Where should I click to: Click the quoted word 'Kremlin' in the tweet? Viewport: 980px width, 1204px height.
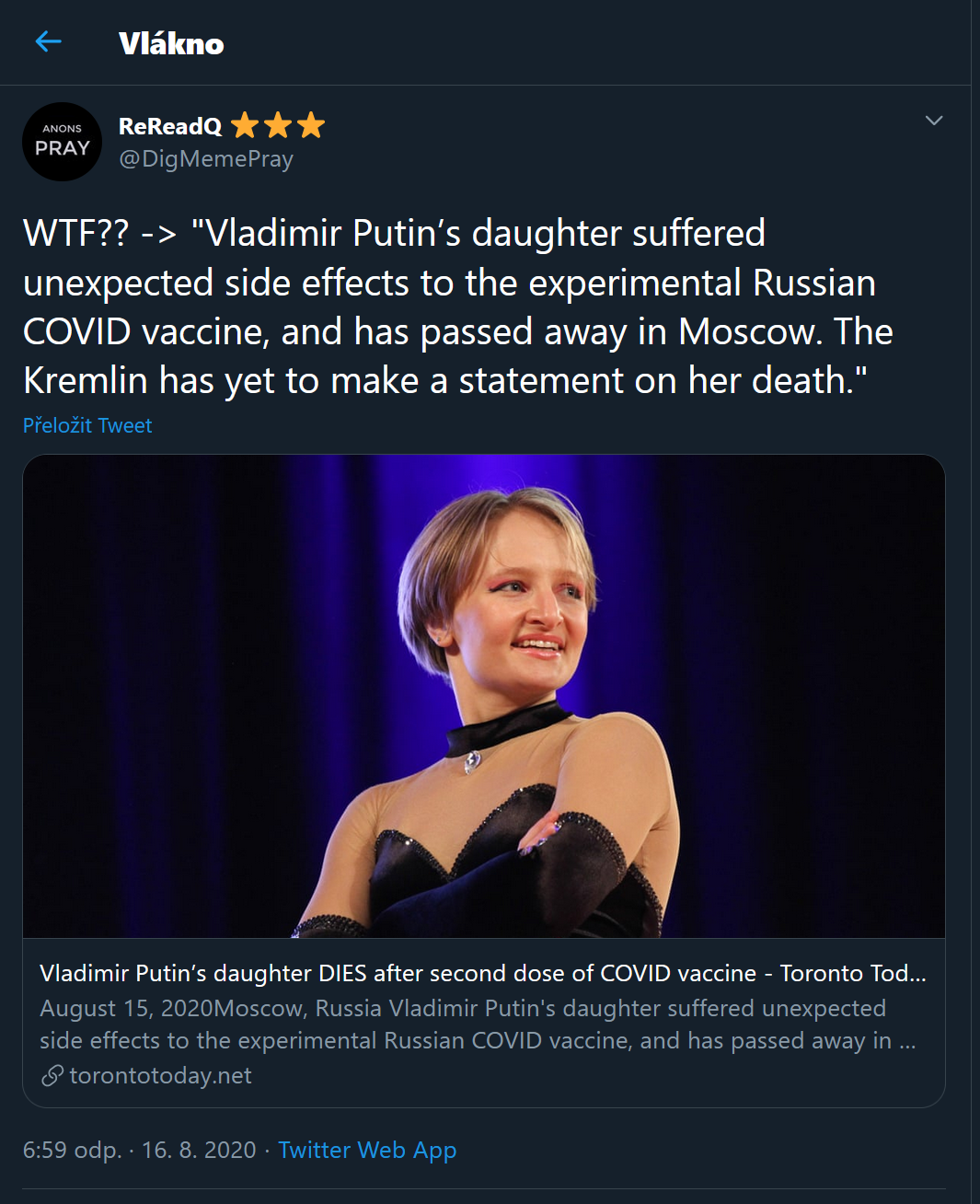(x=86, y=380)
